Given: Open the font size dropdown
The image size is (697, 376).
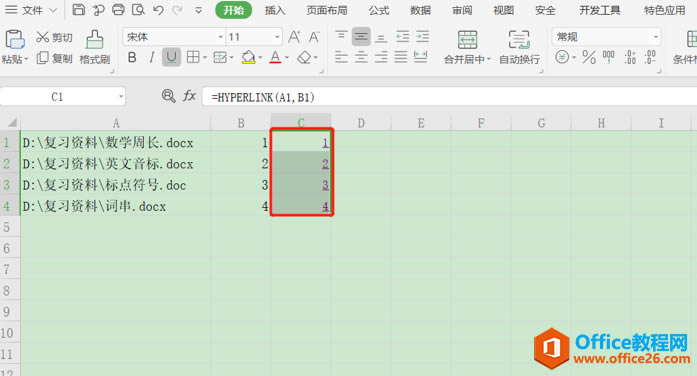Looking at the screenshot, I should (x=277, y=37).
